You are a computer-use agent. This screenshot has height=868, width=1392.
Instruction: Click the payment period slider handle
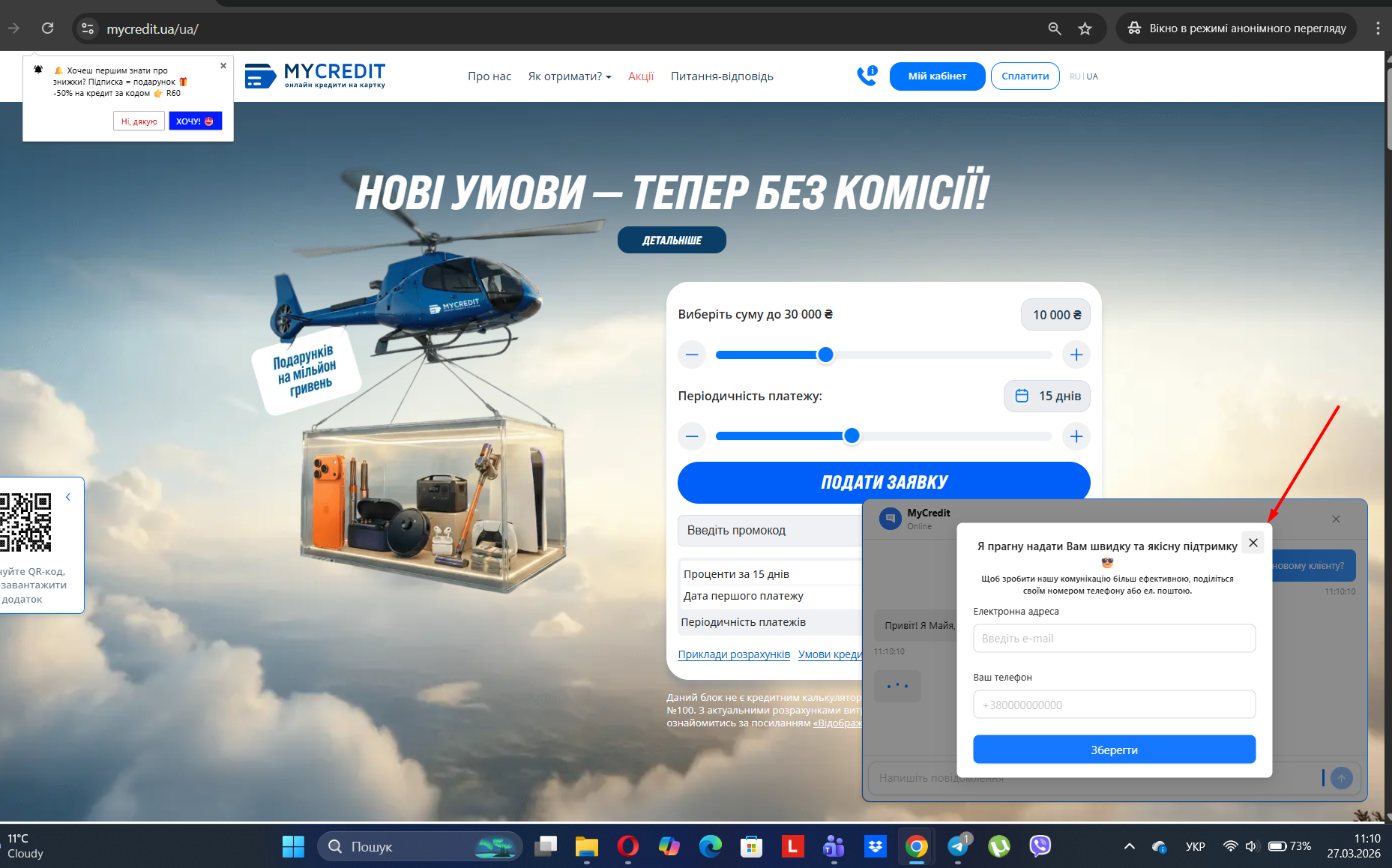point(852,436)
